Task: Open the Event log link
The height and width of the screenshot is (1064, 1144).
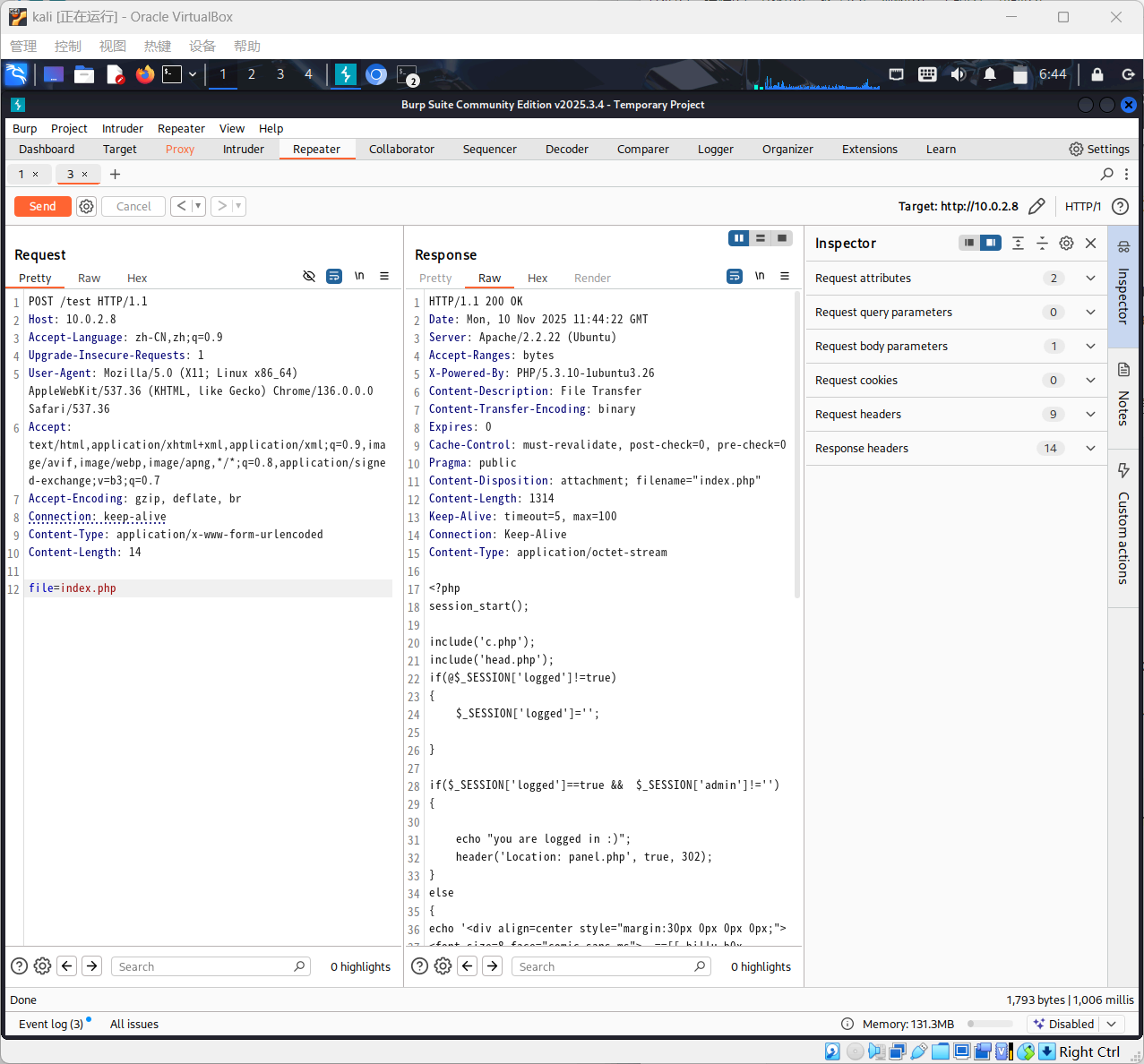Action: [x=50, y=1024]
